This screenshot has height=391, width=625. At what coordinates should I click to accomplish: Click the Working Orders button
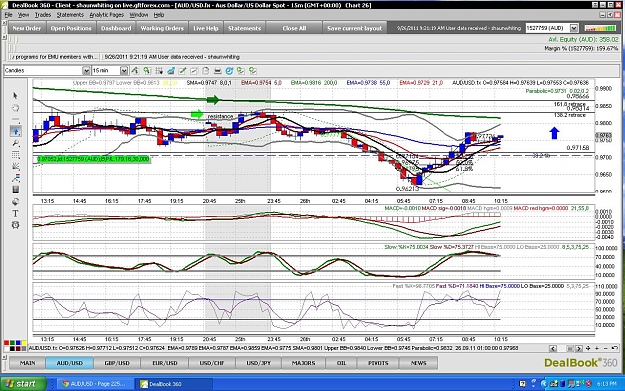[162, 28]
